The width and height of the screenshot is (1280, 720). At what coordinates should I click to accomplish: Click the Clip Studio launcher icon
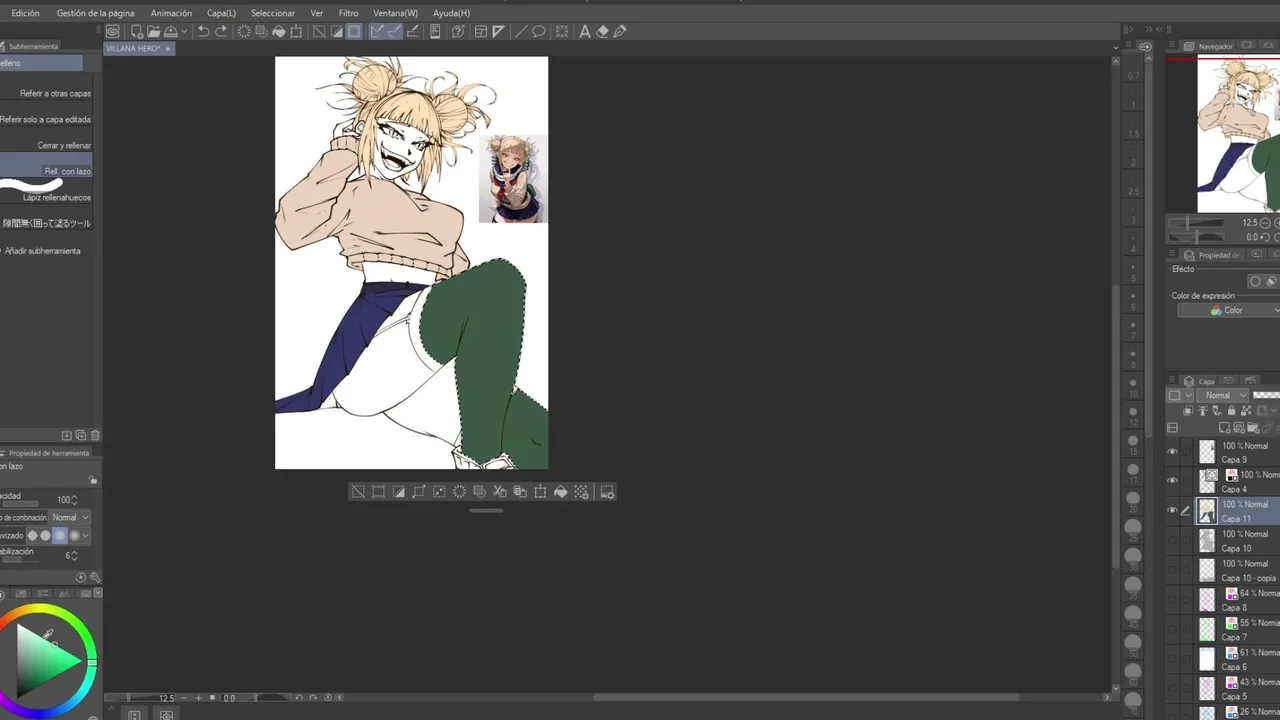[x=113, y=31]
